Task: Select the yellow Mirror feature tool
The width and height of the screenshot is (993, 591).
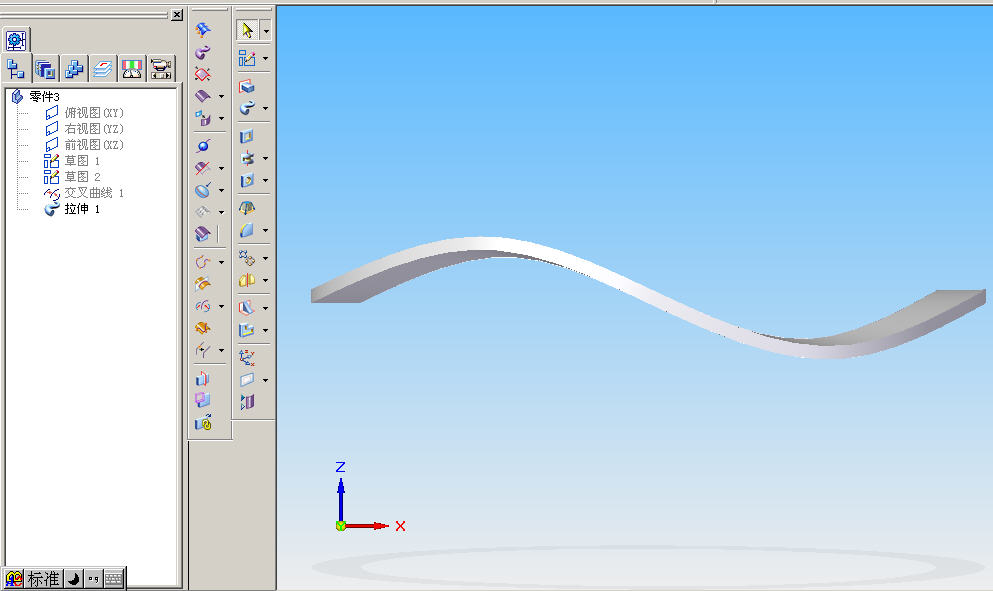Action: click(x=247, y=280)
